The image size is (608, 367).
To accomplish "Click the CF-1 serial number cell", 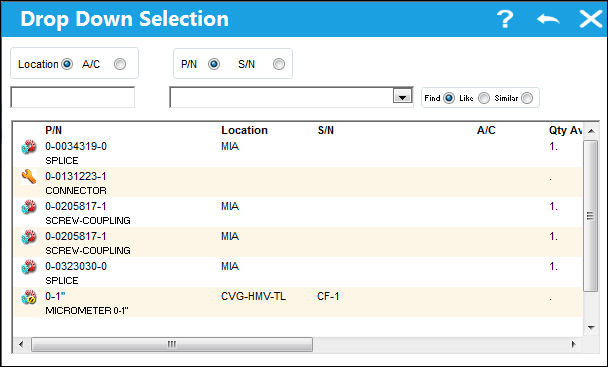I will [x=328, y=296].
